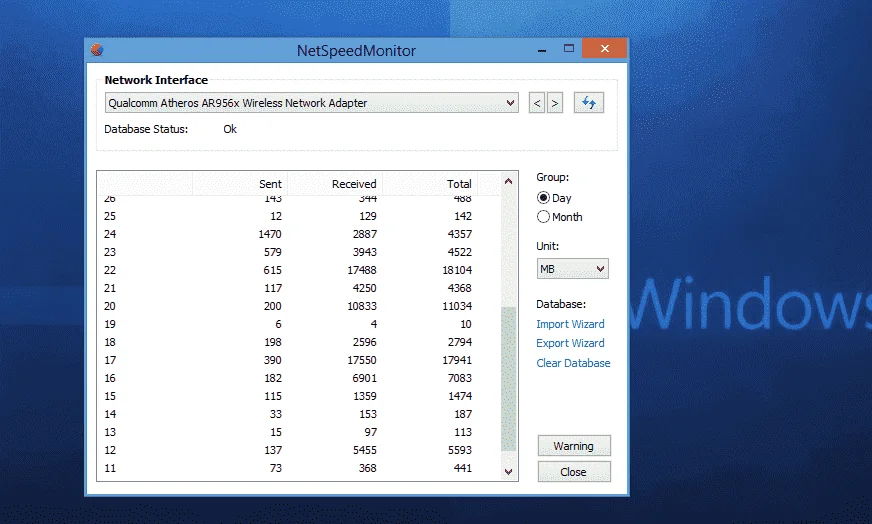
Task: Click the Total value 18104
Action: point(457,270)
